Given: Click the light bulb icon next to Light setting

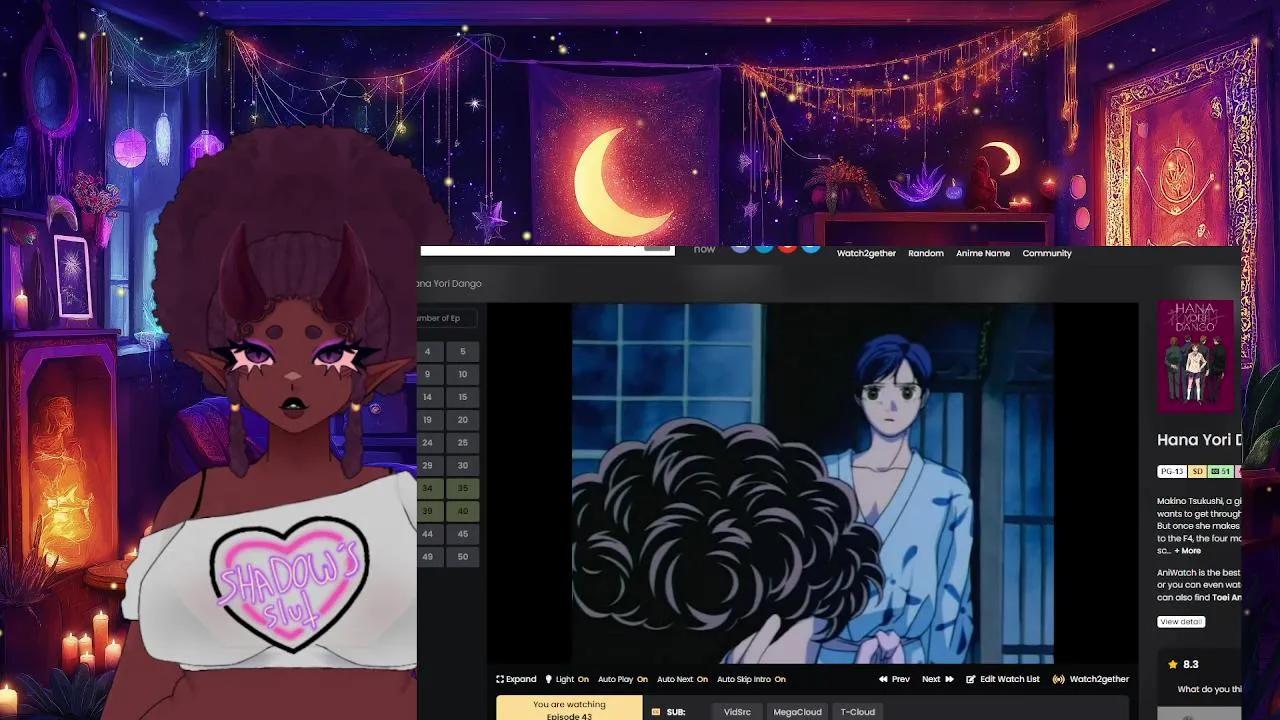Looking at the screenshot, I should [x=548, y=679].
